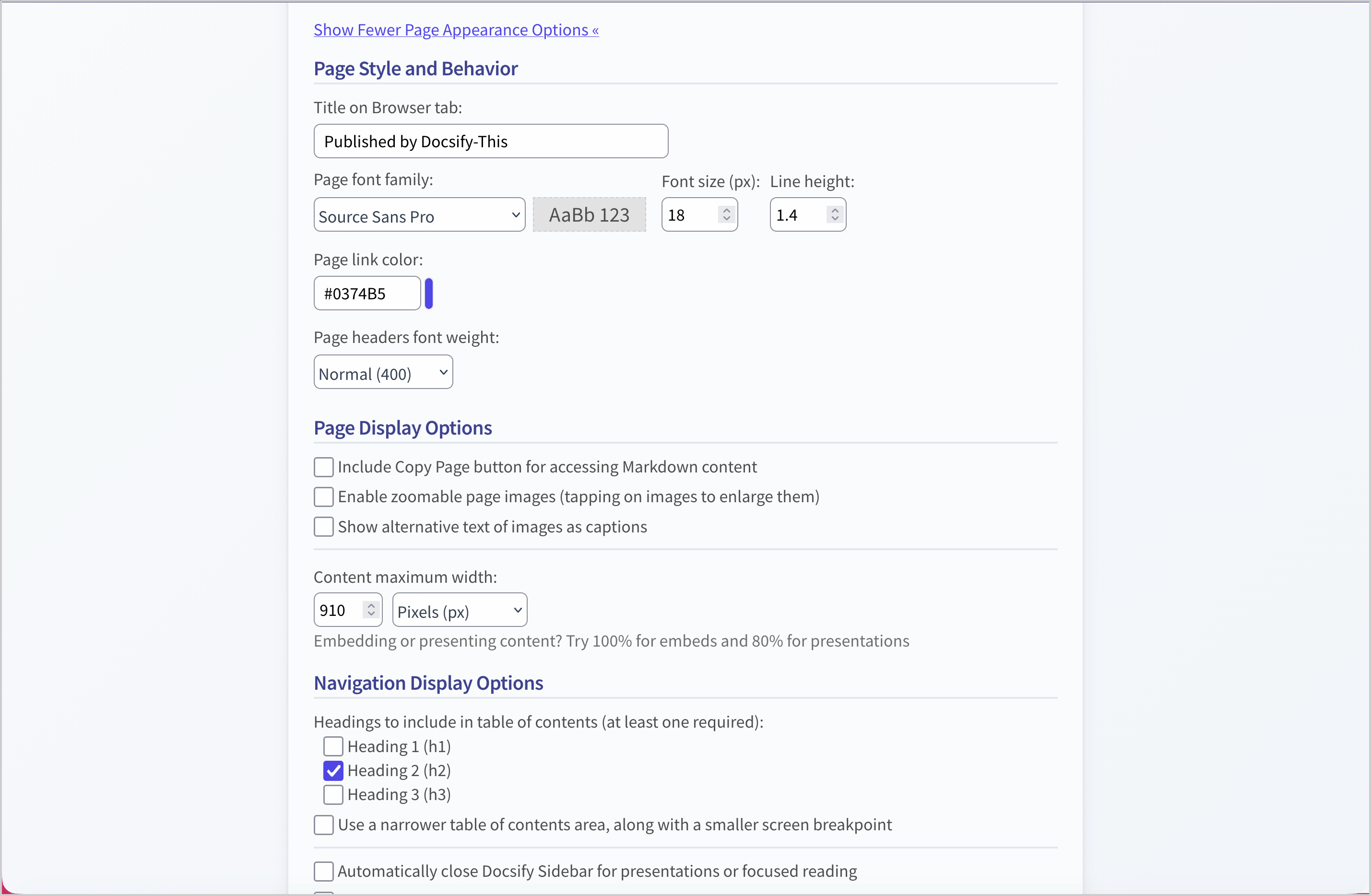Decrease the line height using the stepper

tap(835, 219)
